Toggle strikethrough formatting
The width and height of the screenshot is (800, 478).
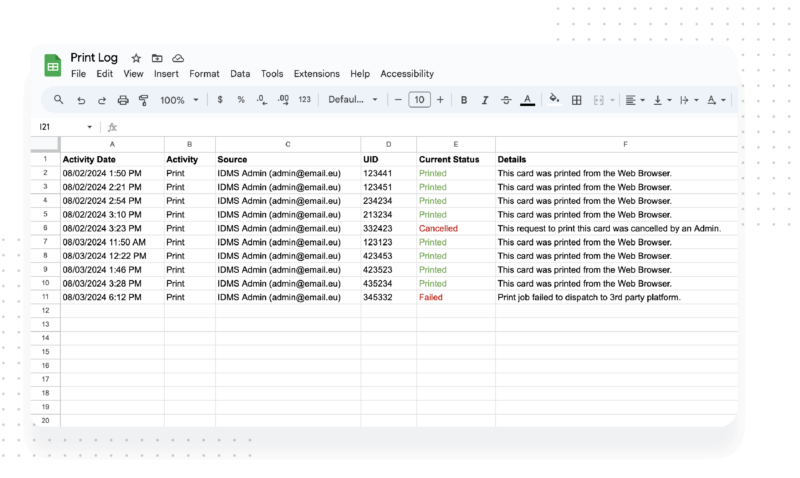(506, 100)
